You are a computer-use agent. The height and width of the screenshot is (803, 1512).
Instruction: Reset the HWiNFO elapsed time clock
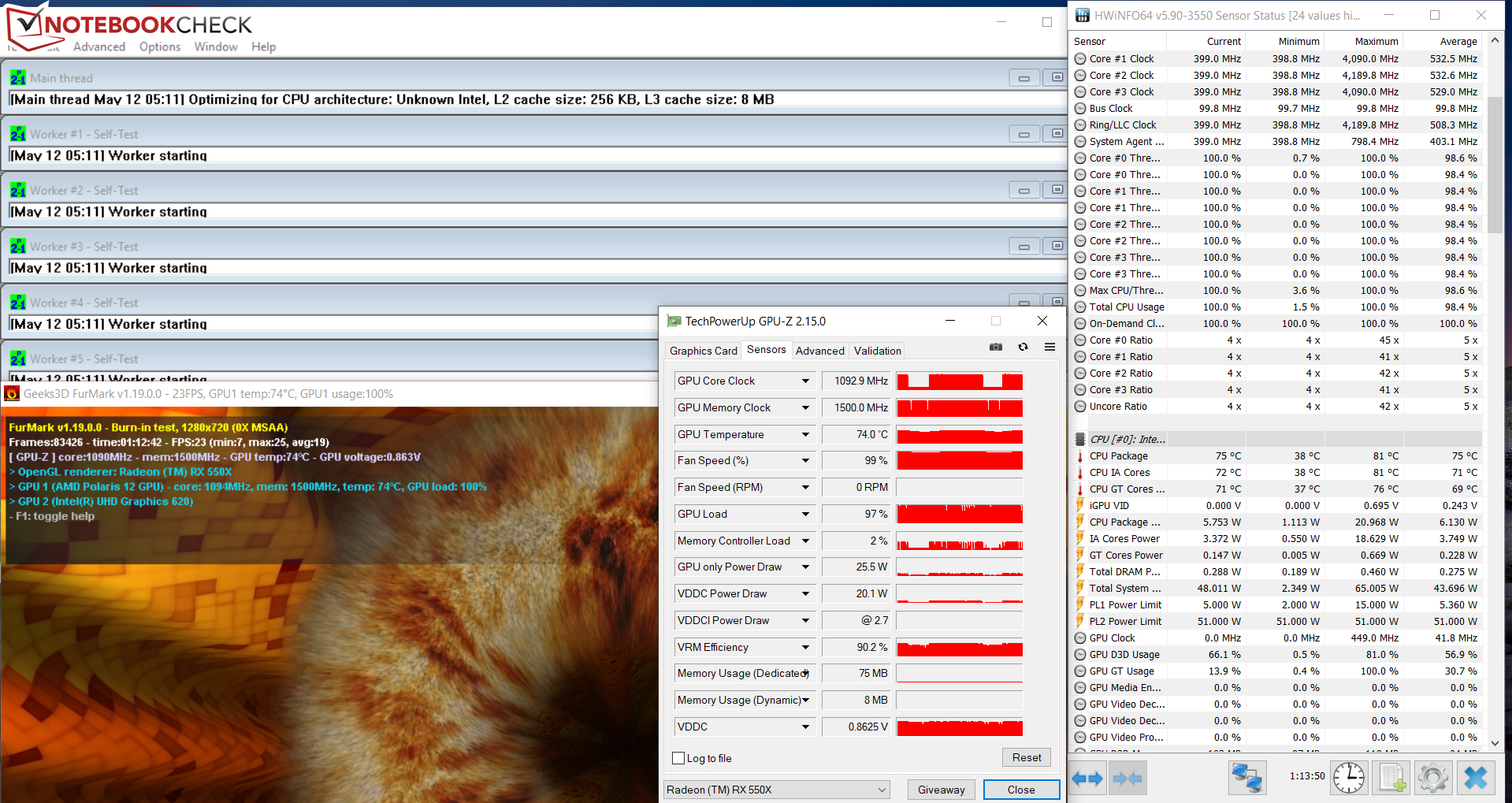click(1349, 778)
